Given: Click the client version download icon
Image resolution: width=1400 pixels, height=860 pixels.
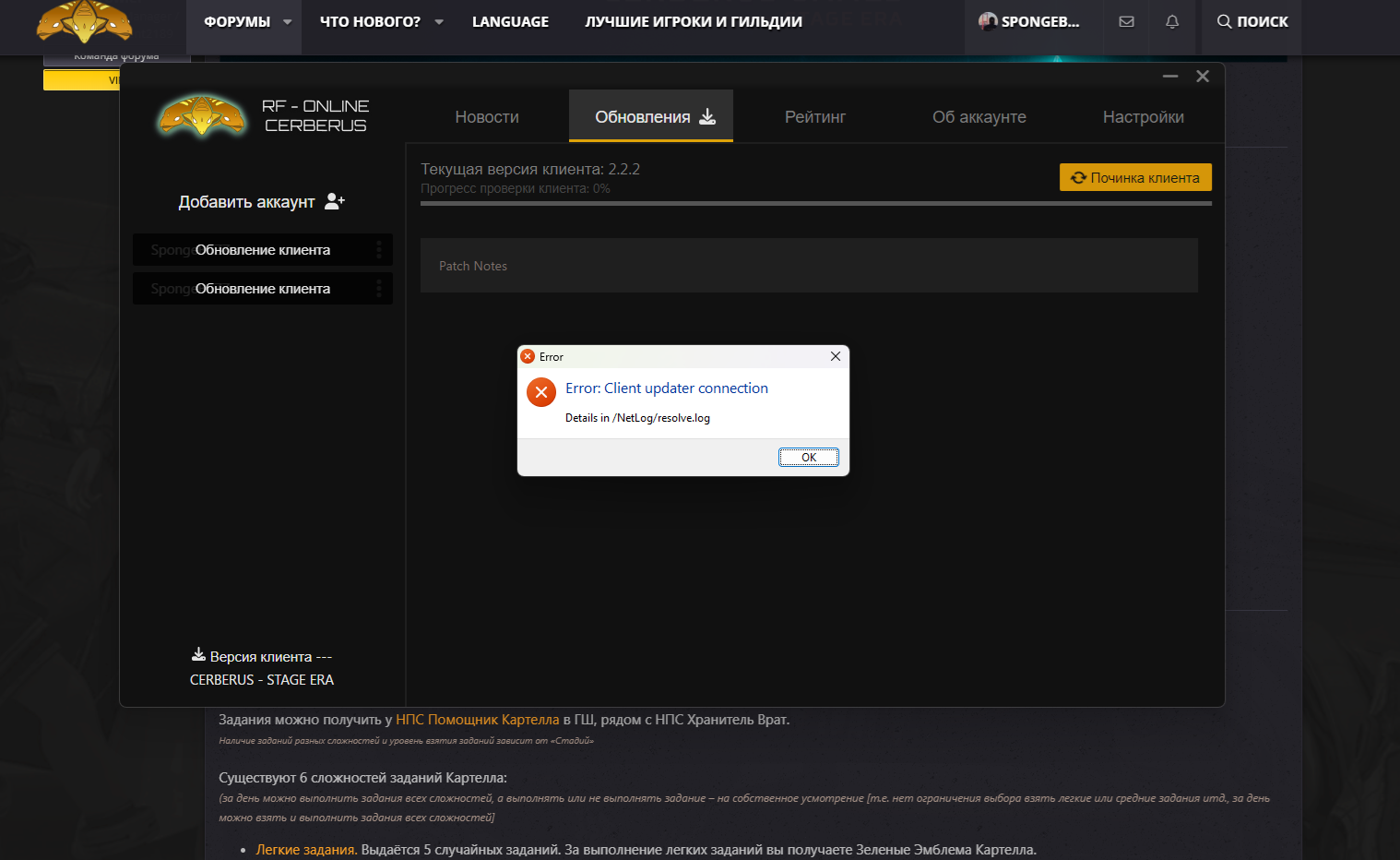Looking at the screenshot, I should [x=198, y=655].
